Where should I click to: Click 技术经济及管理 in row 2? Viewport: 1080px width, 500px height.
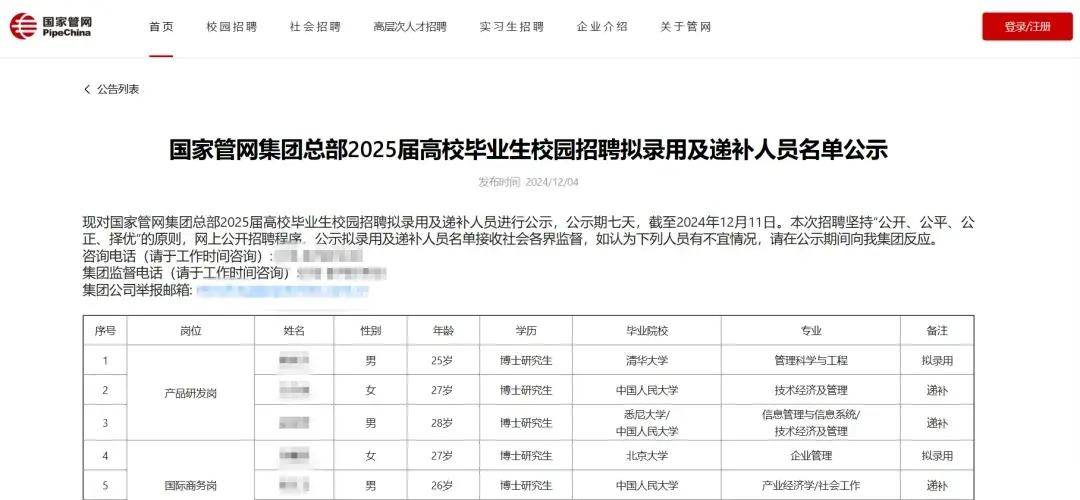click(811, 390)
